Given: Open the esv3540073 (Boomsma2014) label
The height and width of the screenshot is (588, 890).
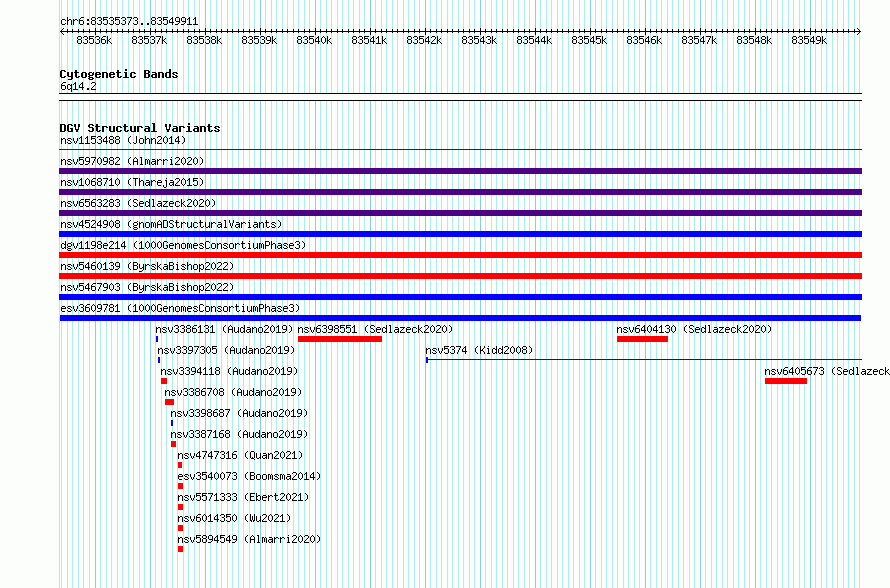Looking at the screenshot, I should pos(249,476).
